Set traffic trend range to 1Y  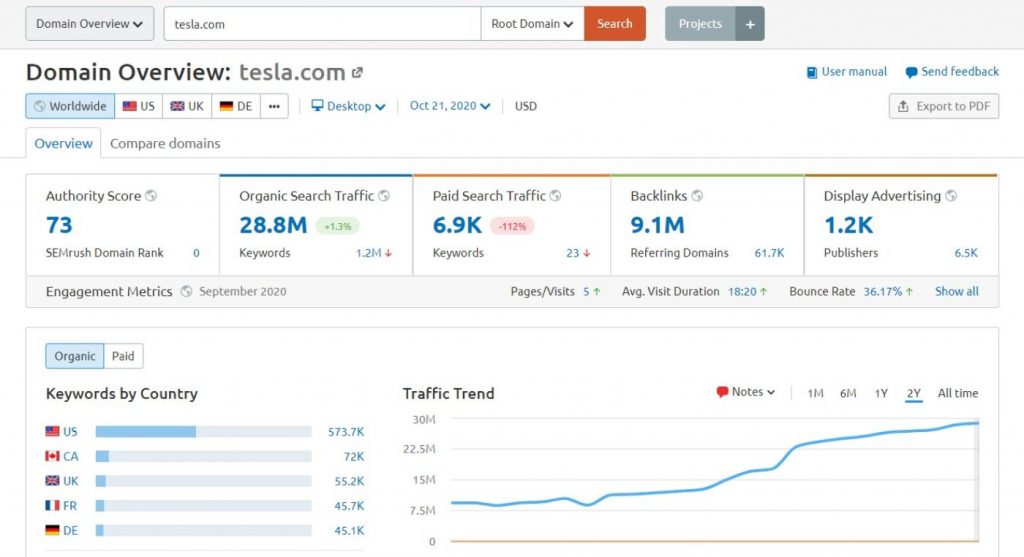pos(881,393)
